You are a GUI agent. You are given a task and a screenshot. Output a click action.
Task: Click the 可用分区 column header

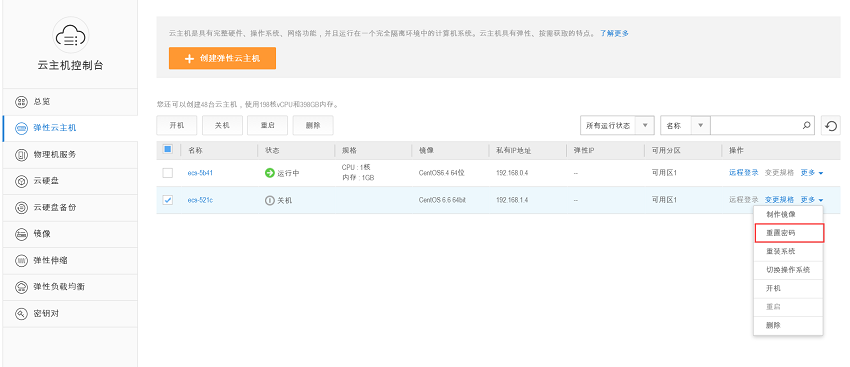click(666, 150)
